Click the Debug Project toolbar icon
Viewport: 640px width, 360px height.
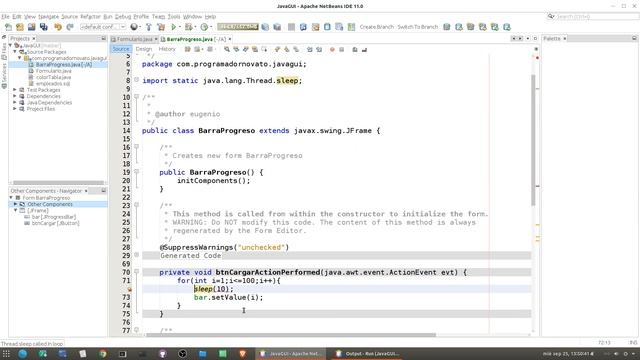point(188,27)
